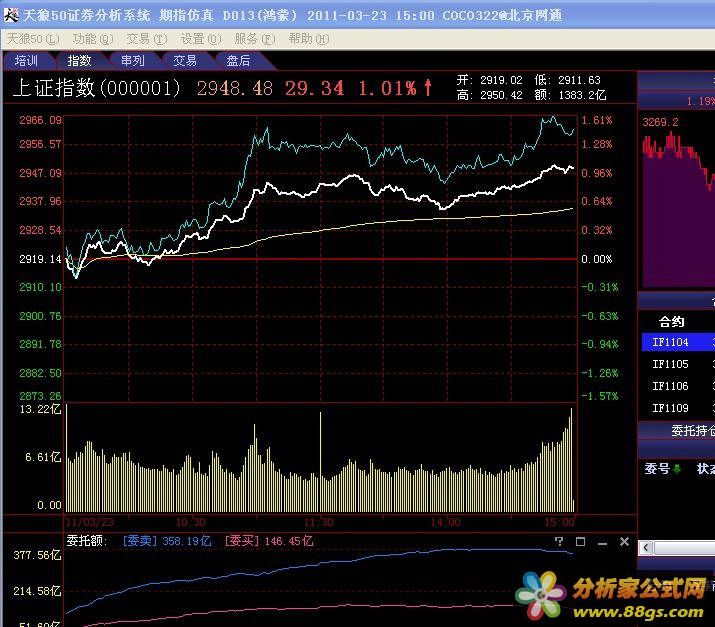The width and height of the screenshot is (715, 627).
Task: Click the 10:30 time axis marker
Action: [191, 522]
